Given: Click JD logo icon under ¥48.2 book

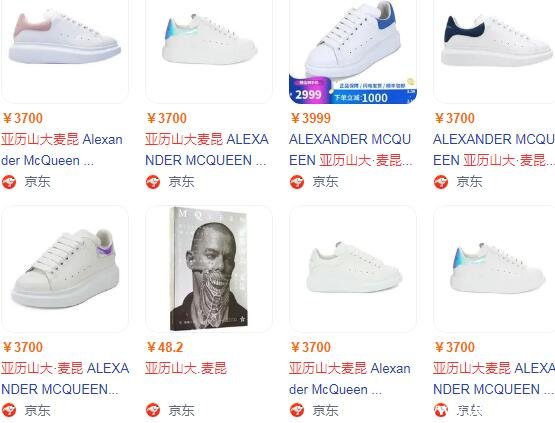Looking at the screenshot, I should click(x=153, y=410).
